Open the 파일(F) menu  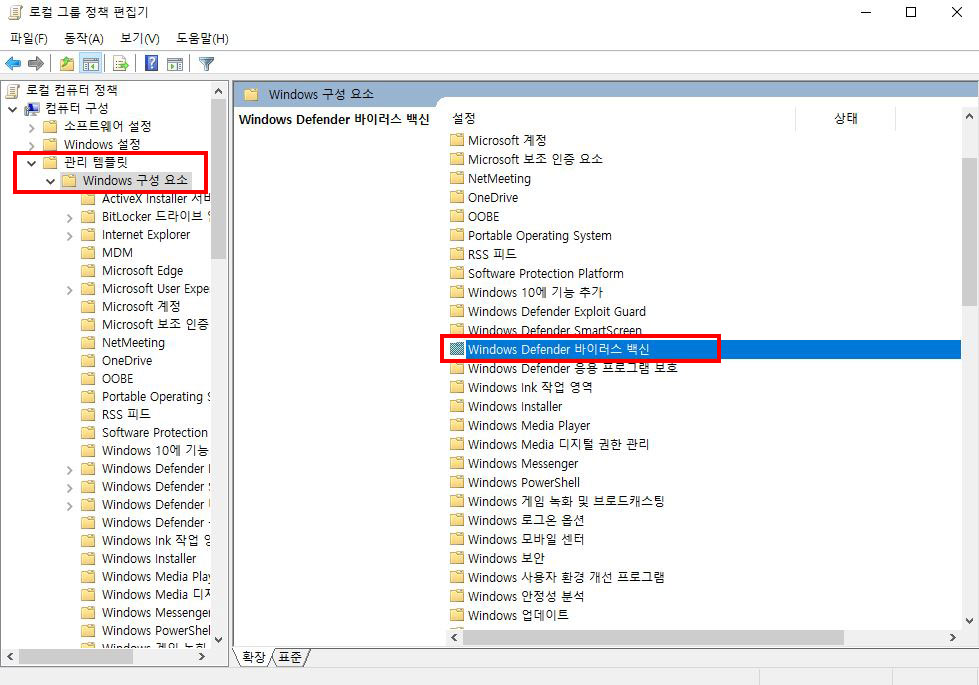point(29,39)
